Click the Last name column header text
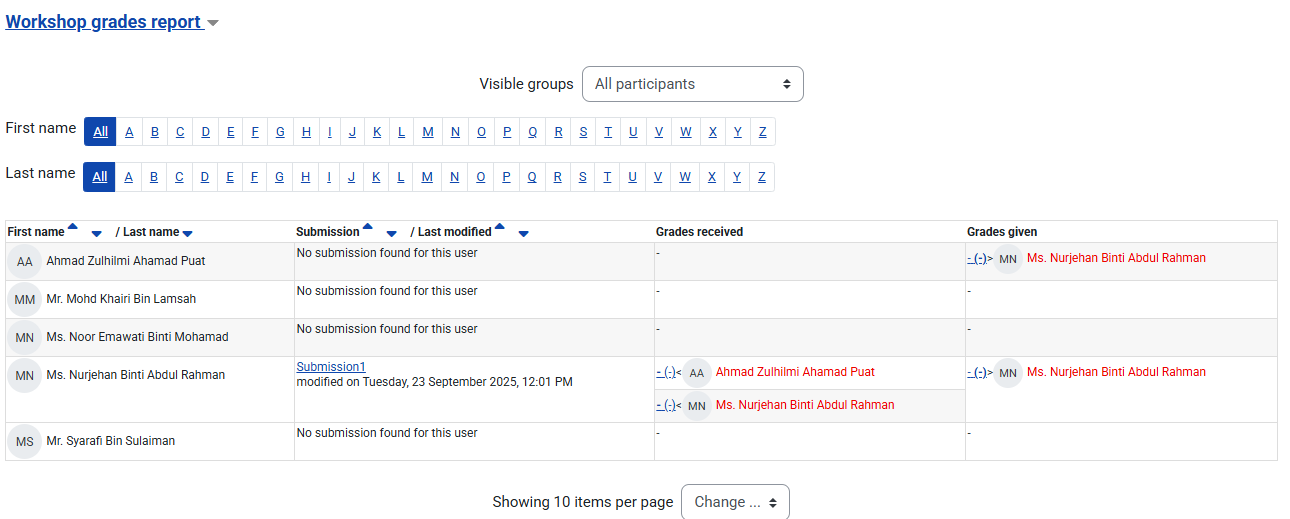Viewport: 1290px width, 519px height. pos(151,232)
